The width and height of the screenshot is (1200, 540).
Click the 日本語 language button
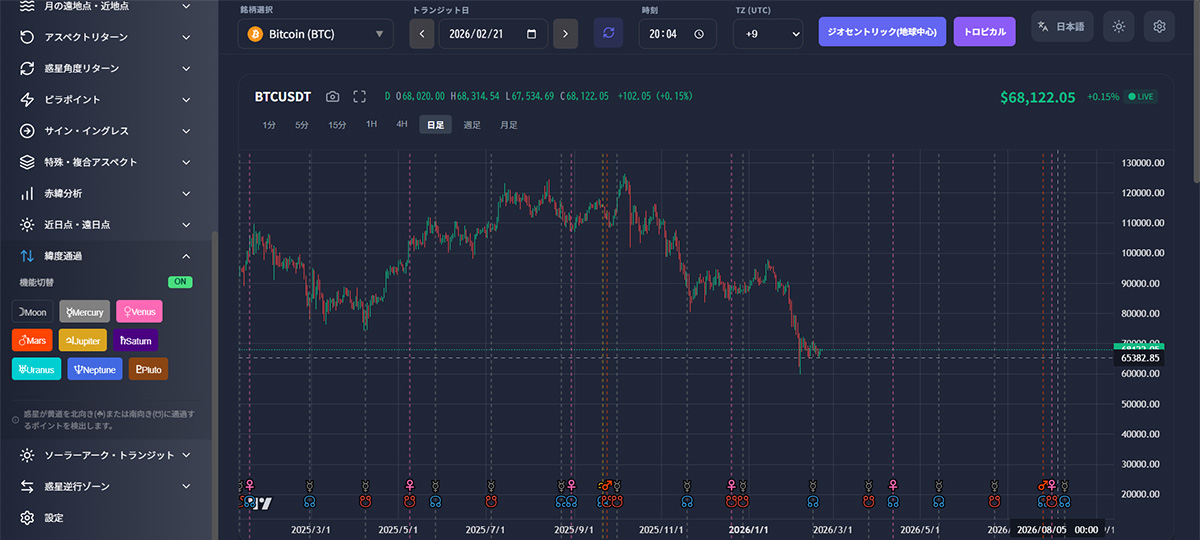click(x=1061, y=27)
